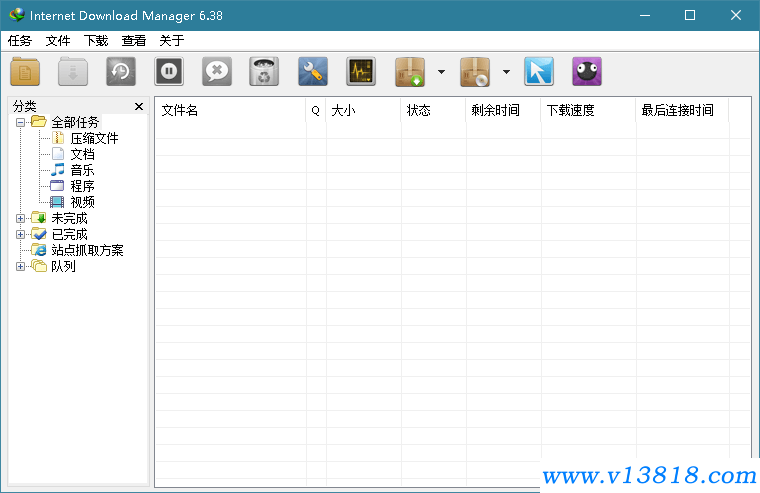Collapse the 全部任务 tree node
The height and width of the screenshot is (493, 760).
[x=21, y=122]
